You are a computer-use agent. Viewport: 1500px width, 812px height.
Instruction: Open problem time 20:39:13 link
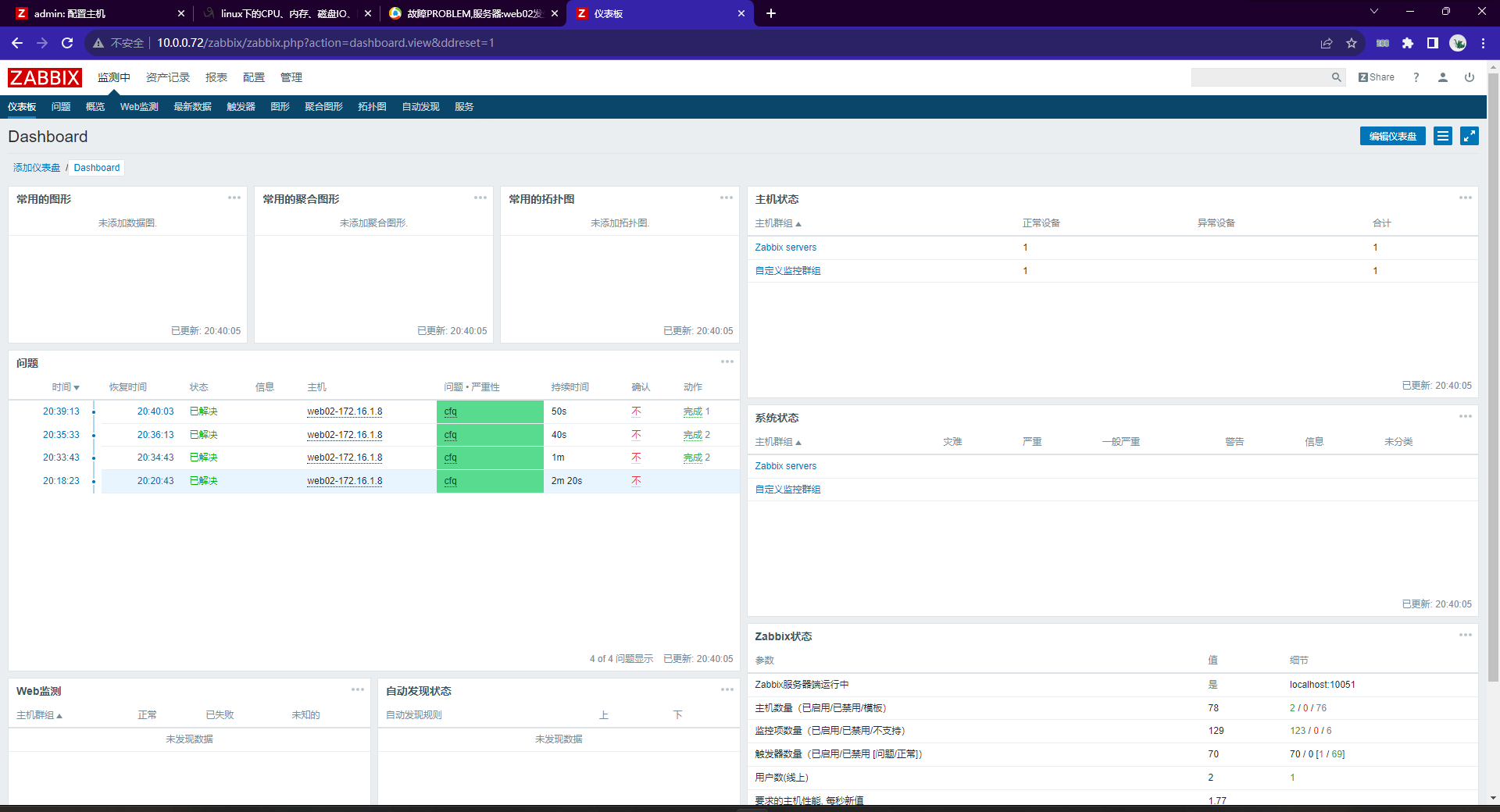pos(61,411)
